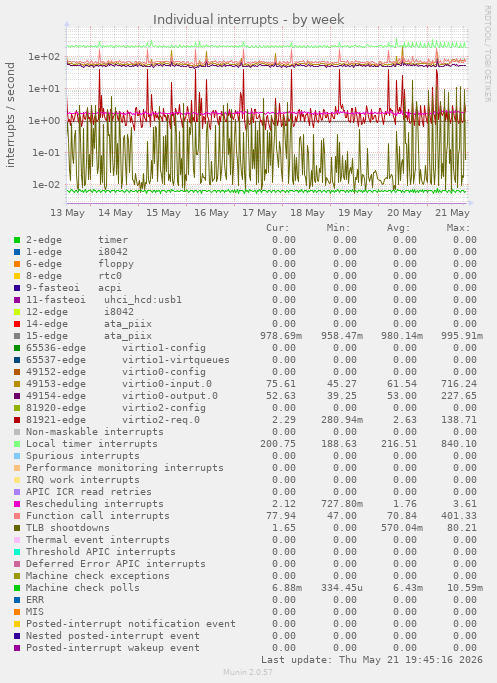
Task: Click the Munin 2.0.57 version text
Action: 248,672
